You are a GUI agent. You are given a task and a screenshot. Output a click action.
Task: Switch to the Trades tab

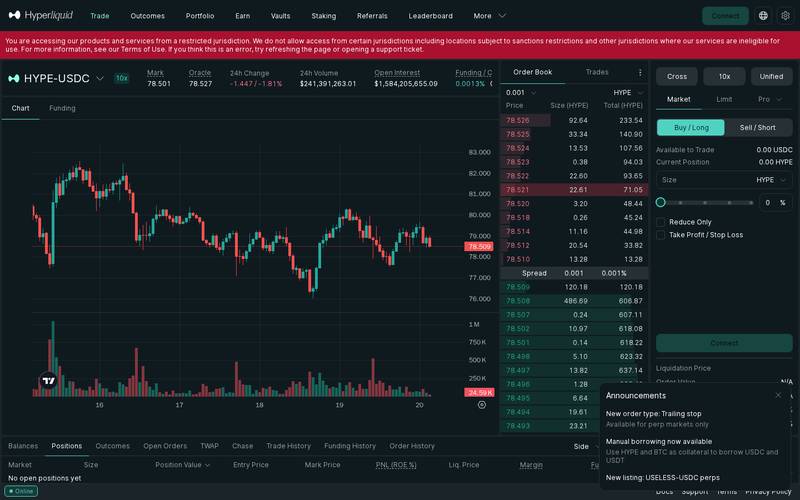(597, 72)
